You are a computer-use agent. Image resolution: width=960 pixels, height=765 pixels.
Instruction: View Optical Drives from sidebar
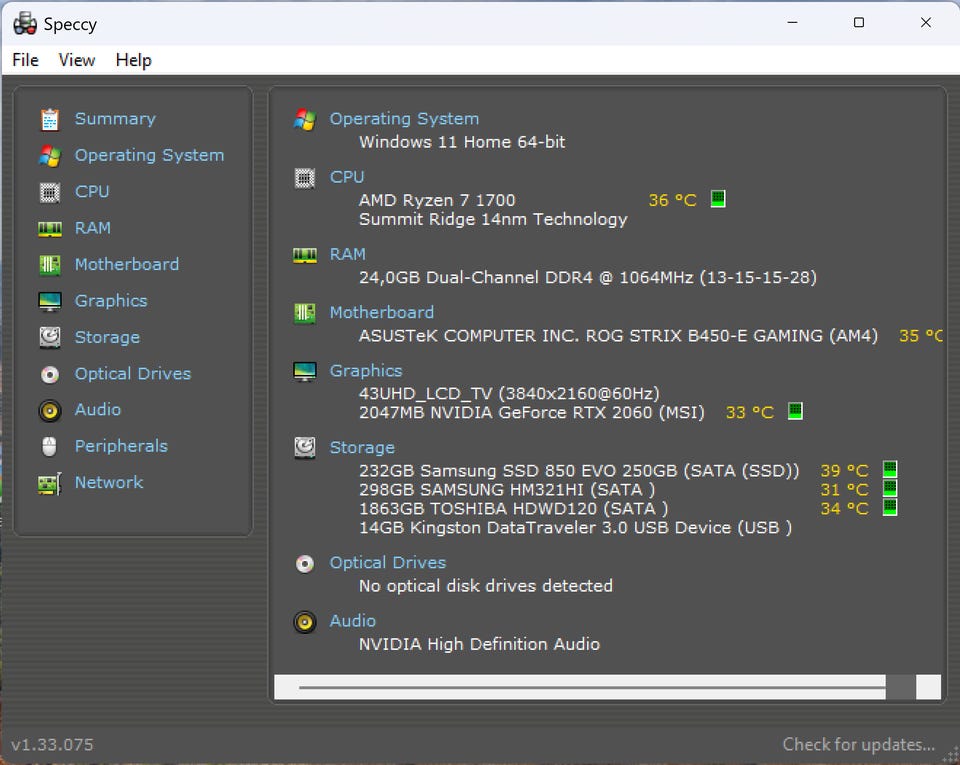tap(133, 373)
